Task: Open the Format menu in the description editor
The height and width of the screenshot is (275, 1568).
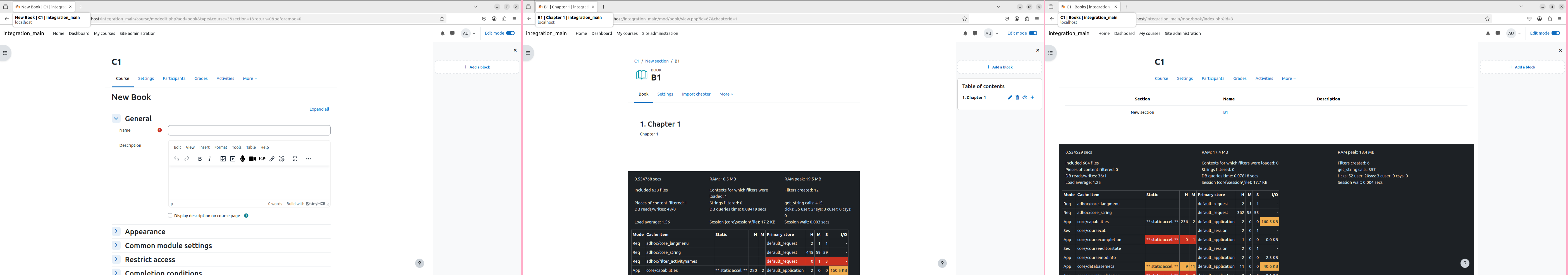Action: 220,148
